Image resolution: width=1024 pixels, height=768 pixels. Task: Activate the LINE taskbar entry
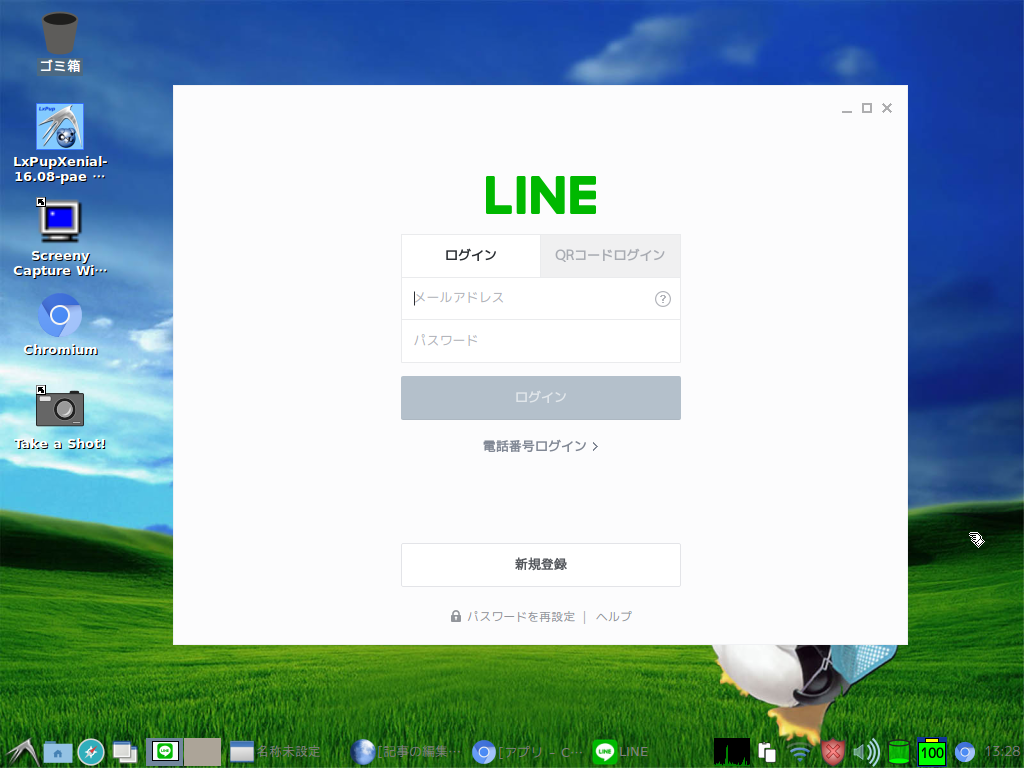[621, 752]
